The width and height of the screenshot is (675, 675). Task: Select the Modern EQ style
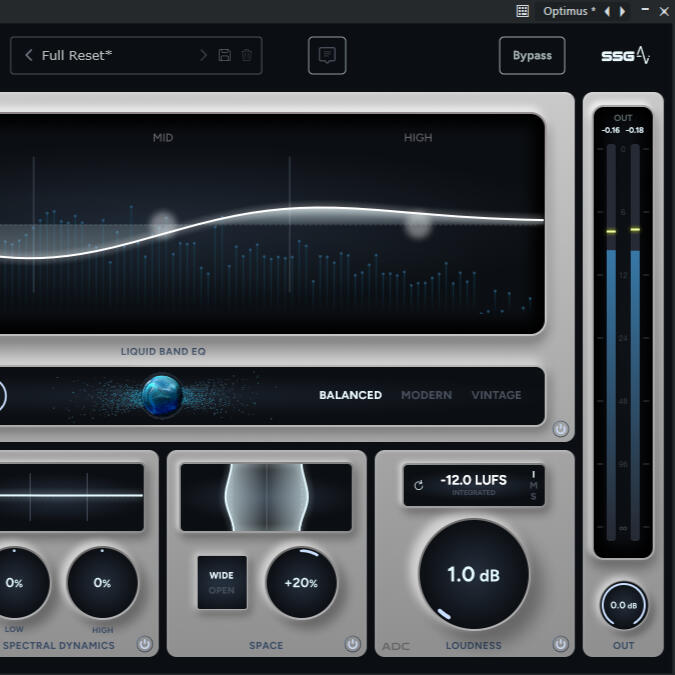426,395
